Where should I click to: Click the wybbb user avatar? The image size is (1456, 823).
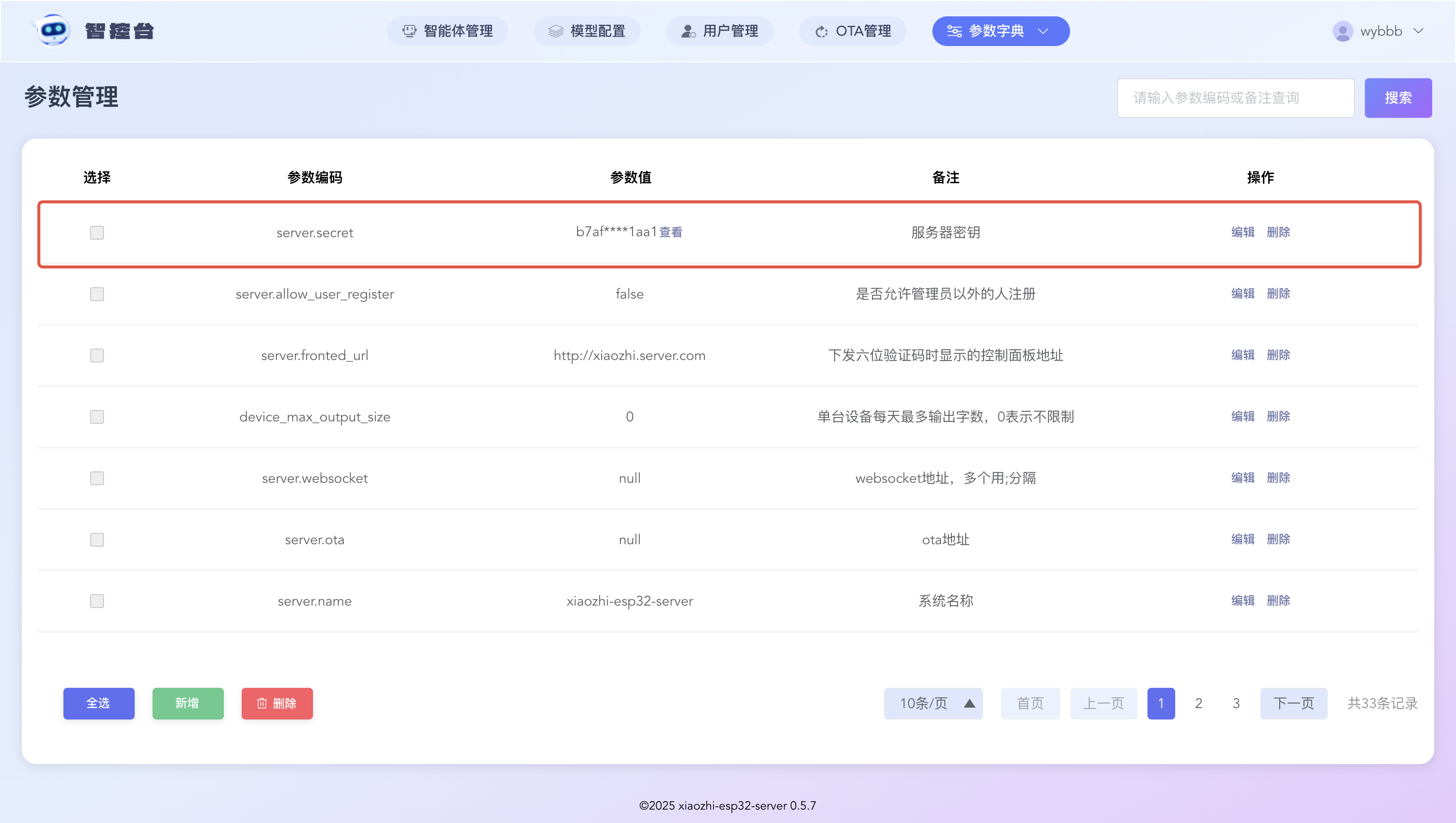coord(1343,31)
